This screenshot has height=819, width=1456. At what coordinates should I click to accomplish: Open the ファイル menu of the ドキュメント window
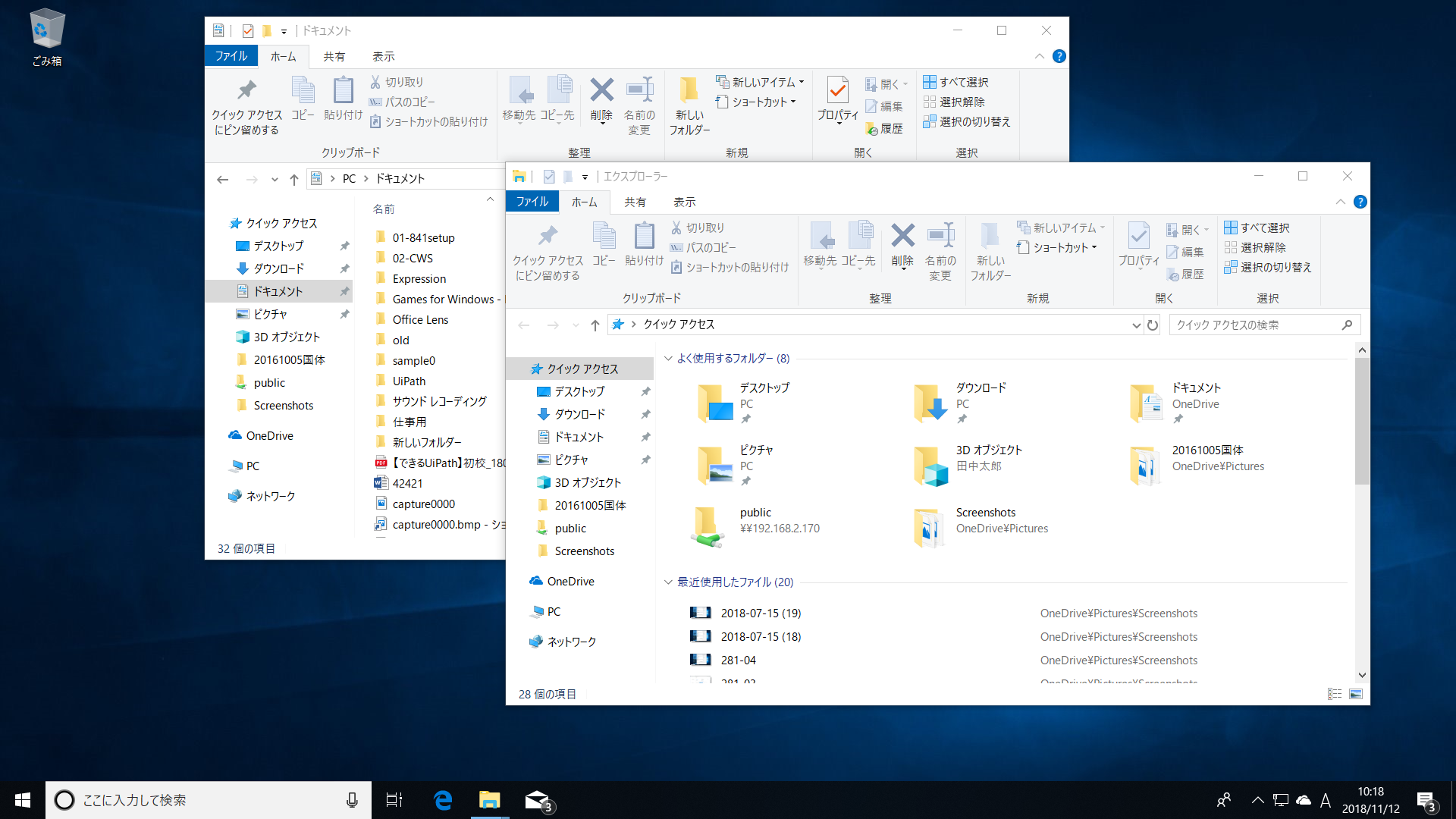pos(231,56)
